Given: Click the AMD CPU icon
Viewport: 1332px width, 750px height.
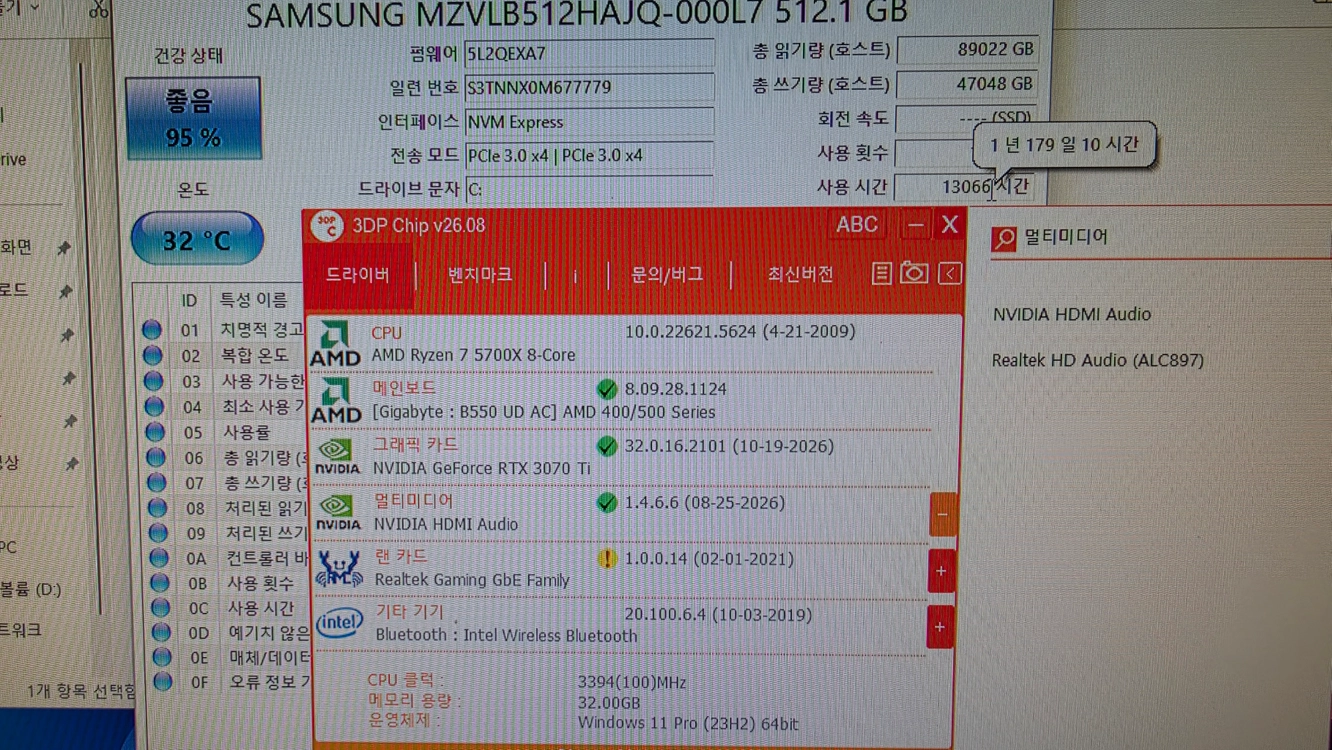Looking at the screenshot, I should coord(335,343).
